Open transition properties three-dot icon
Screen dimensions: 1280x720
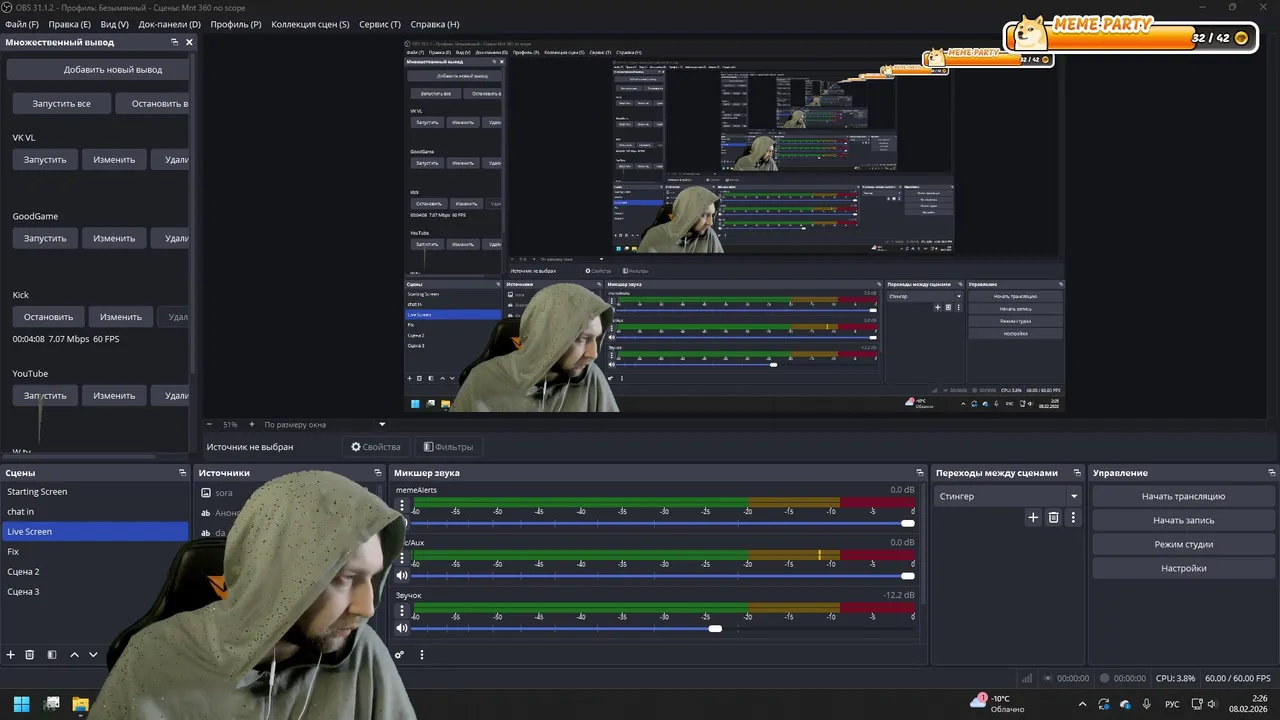tap(1073, 518)
